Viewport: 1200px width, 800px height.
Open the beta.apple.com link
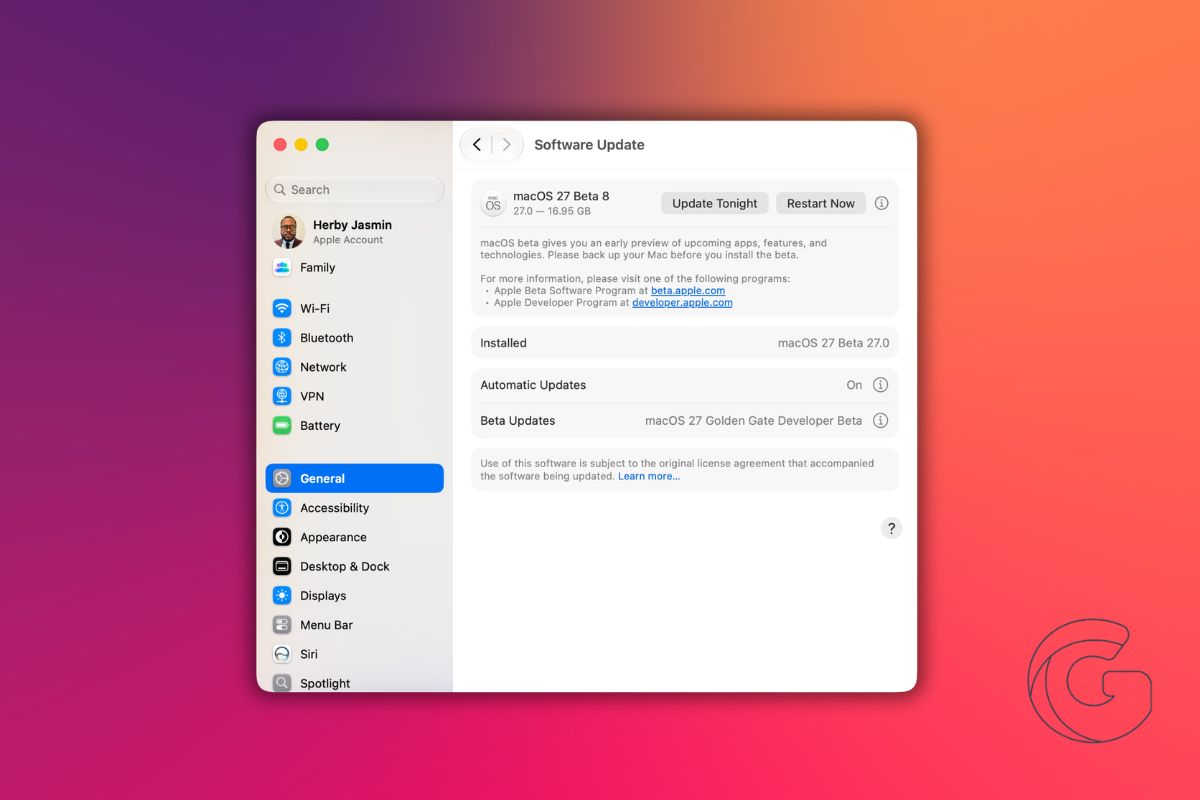point(688,291)
